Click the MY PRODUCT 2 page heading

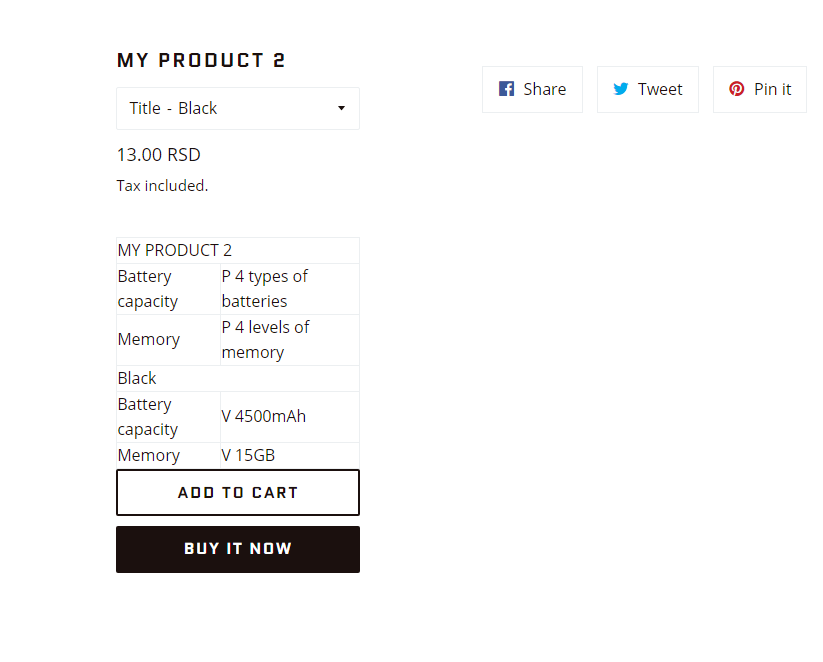tap(201, 60)
